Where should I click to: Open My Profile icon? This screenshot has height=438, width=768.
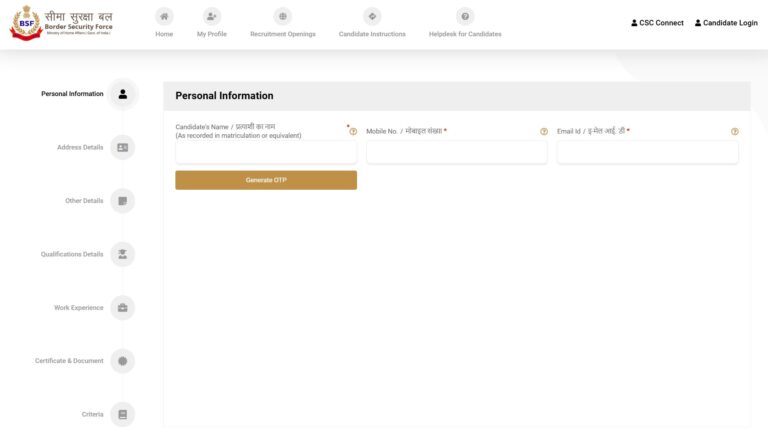coord(211,16)
